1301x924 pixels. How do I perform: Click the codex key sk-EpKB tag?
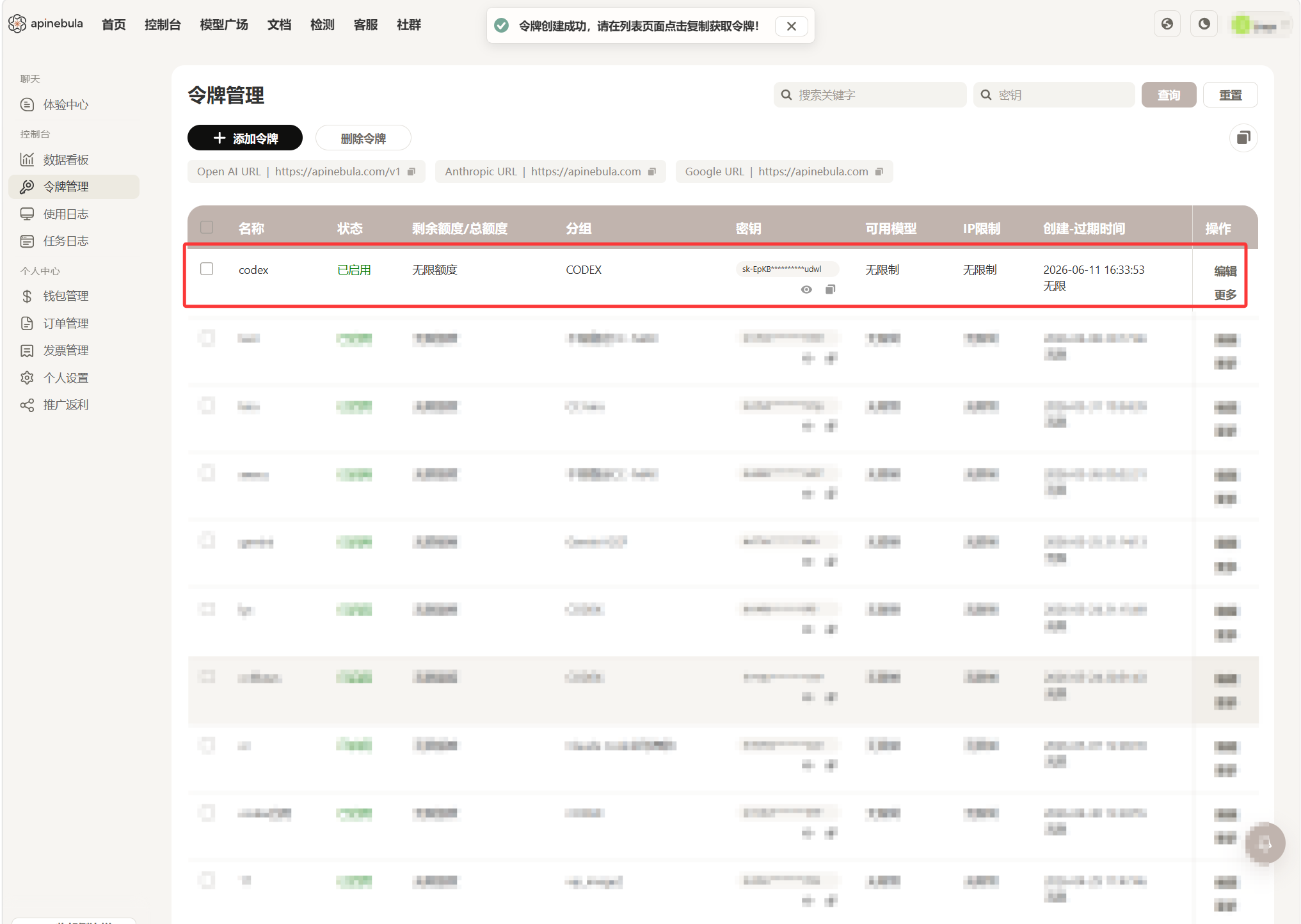tap(787, 269)
